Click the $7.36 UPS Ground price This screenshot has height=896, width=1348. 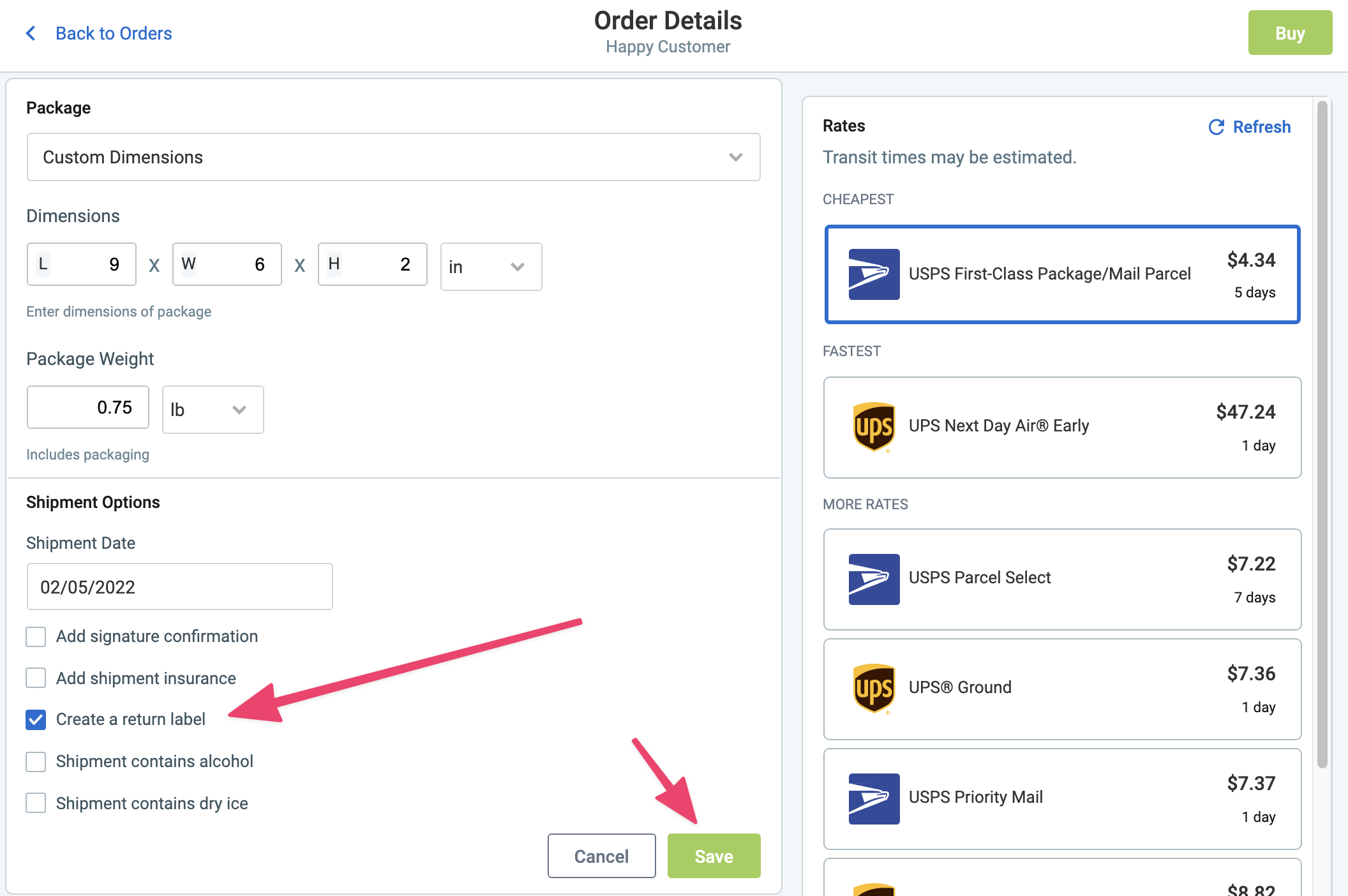pos(1251,673)
